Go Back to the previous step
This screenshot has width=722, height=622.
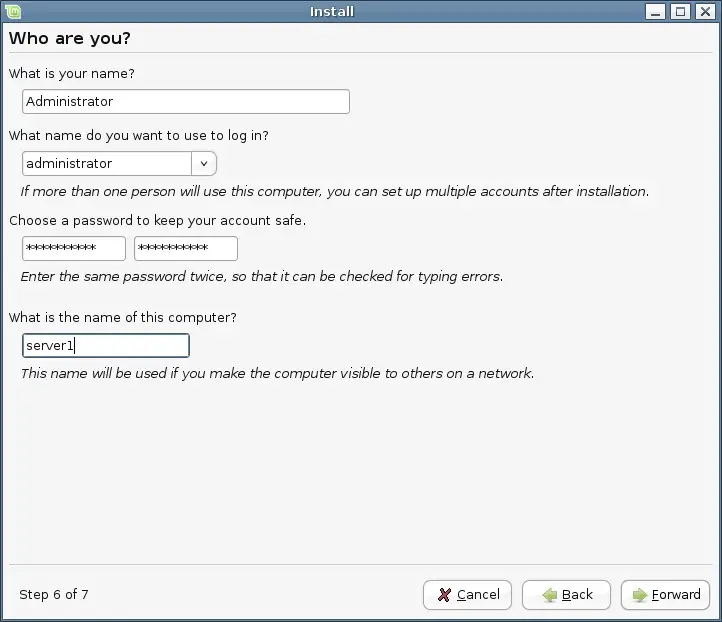[566, 595]
